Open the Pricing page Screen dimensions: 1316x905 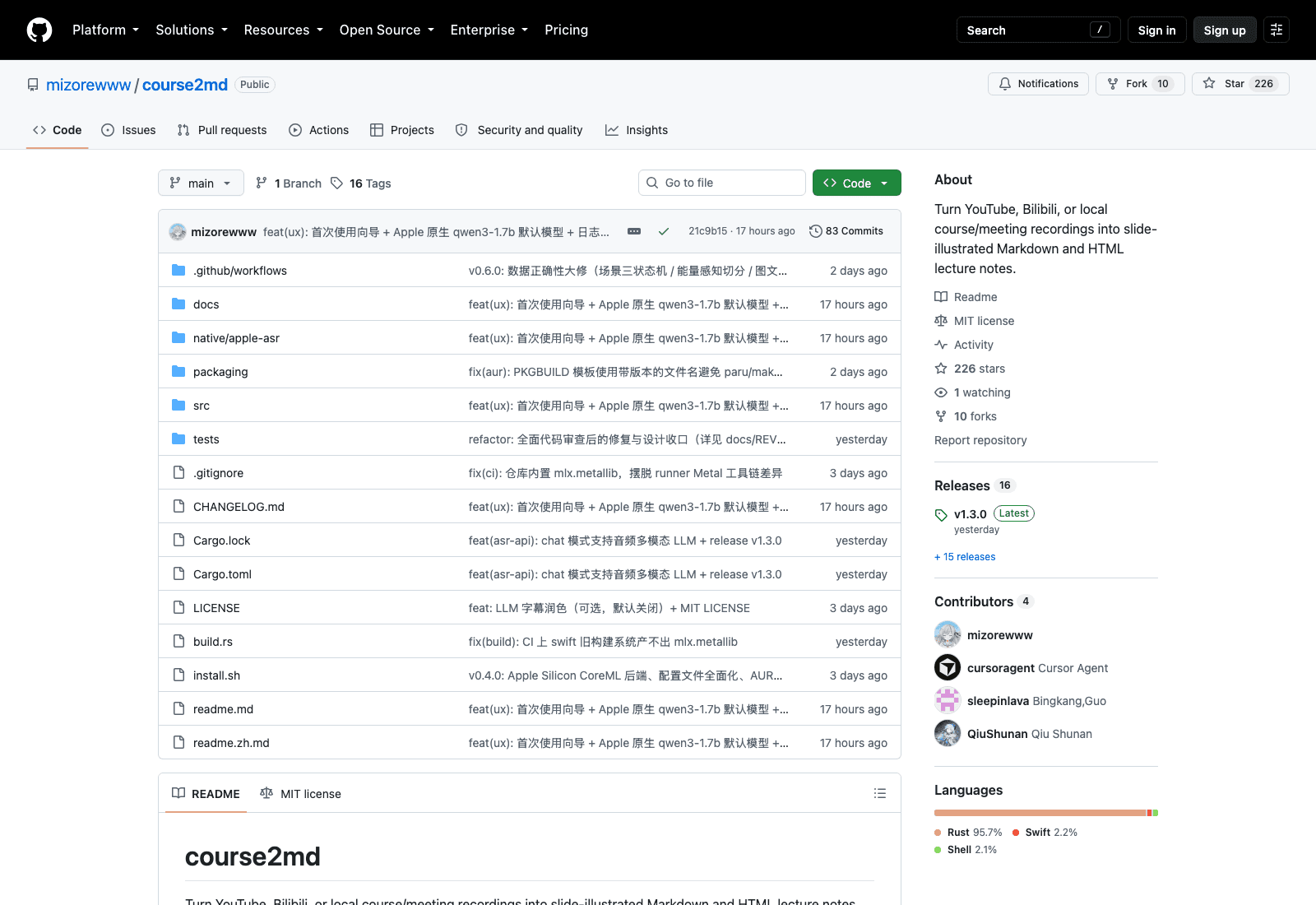tap(566, 30)
